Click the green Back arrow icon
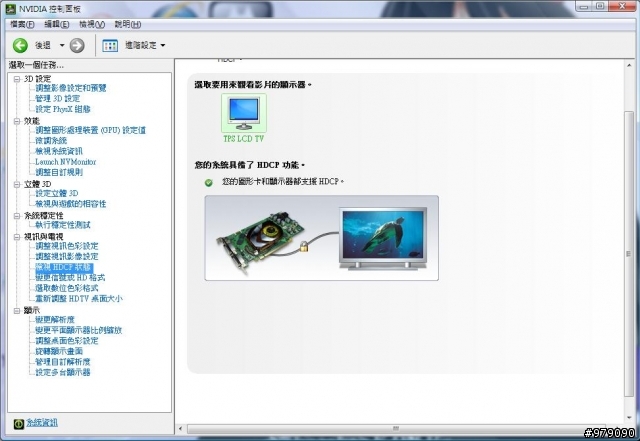This screenshot has height=441, width=640. [x=20, y=45]
